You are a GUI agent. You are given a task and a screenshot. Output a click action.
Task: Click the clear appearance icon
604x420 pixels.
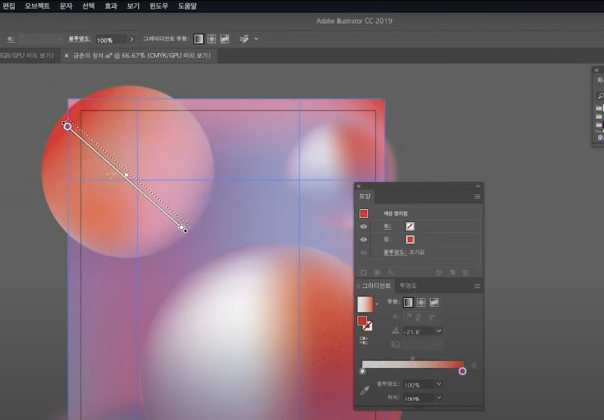click(x=438, y=272)
